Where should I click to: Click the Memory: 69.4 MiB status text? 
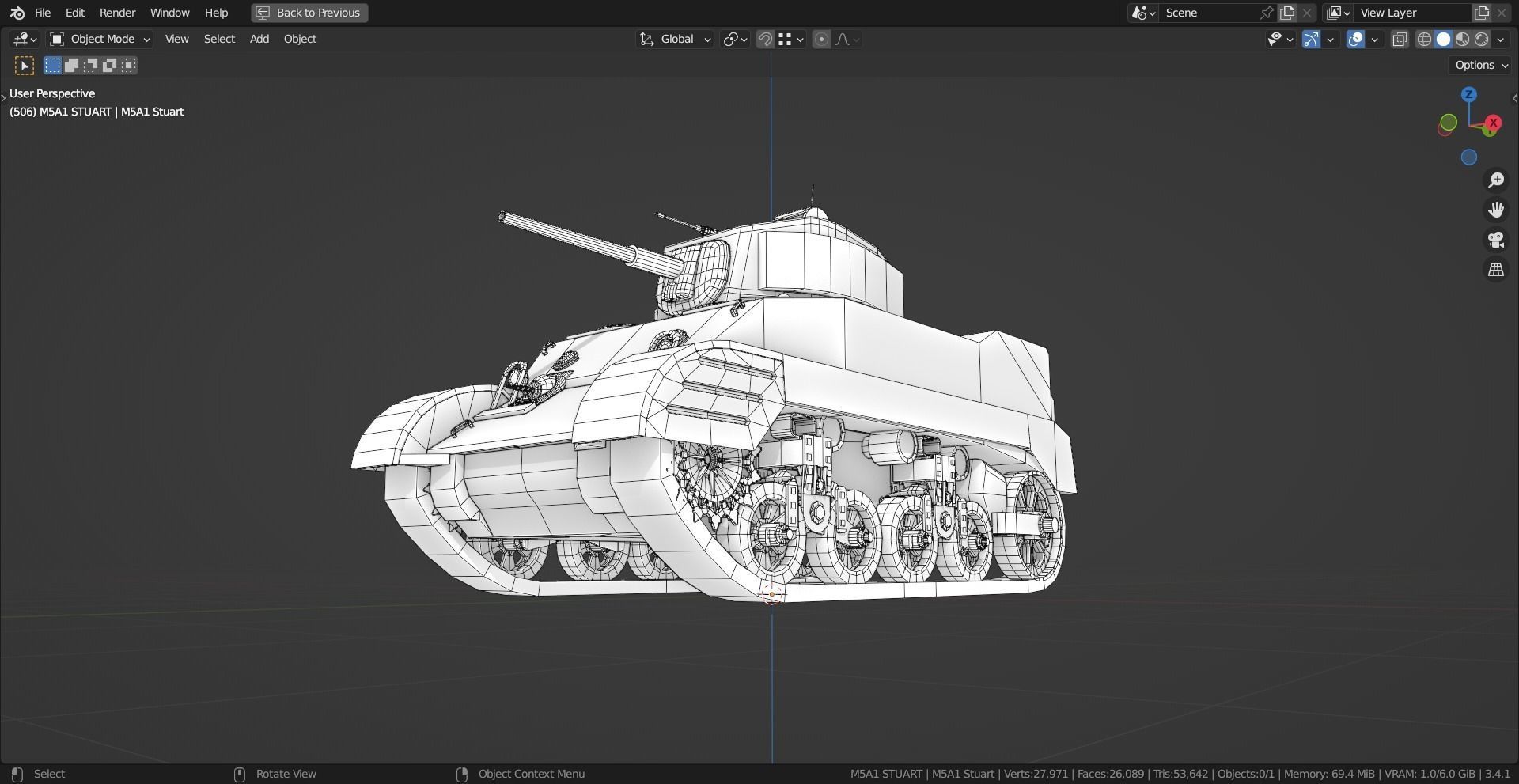1329,774
